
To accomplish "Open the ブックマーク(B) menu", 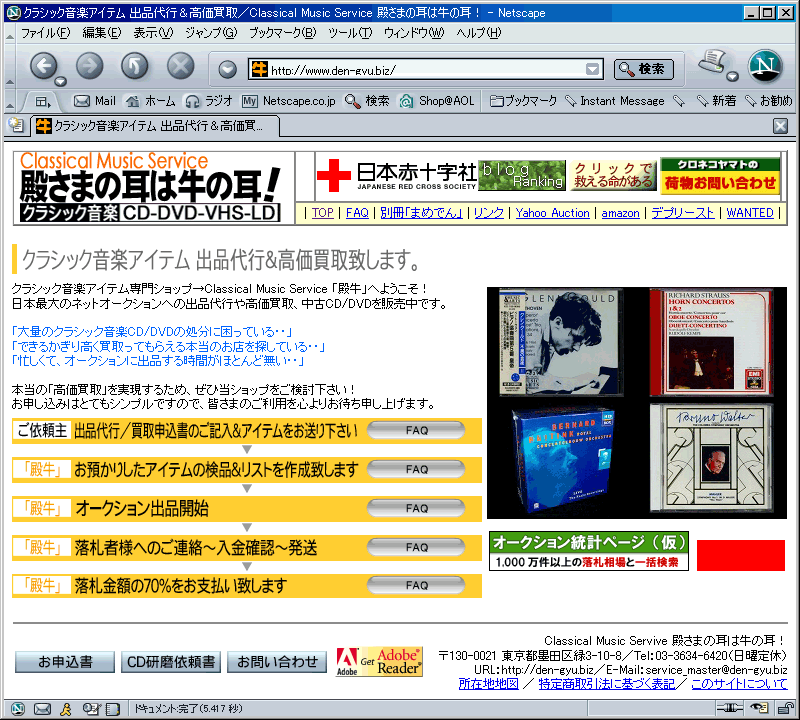I will [283, 33].
